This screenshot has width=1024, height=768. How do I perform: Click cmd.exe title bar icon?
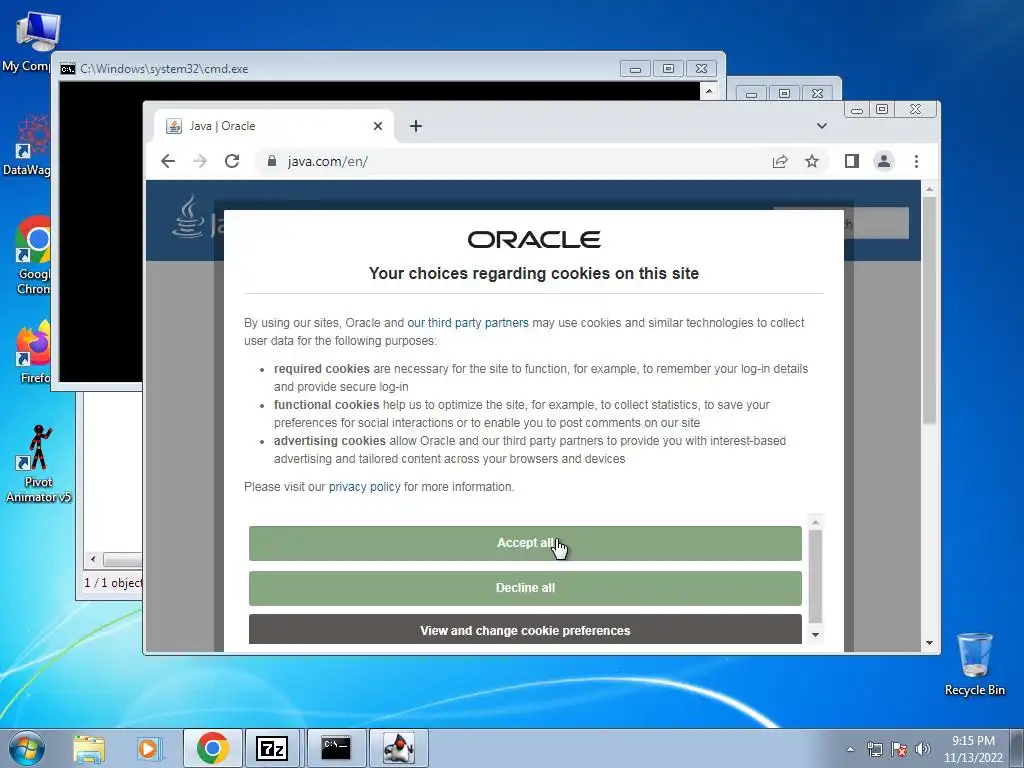(x=68, y=69)
